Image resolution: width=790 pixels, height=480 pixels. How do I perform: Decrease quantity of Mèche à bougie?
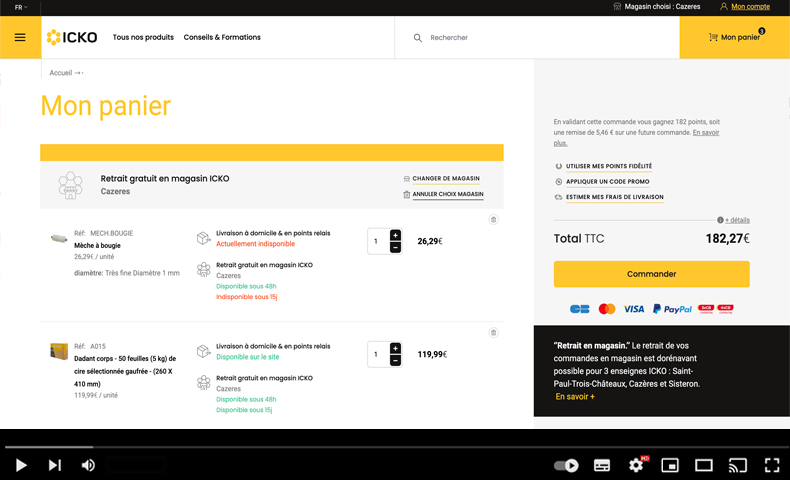[396, 247]
